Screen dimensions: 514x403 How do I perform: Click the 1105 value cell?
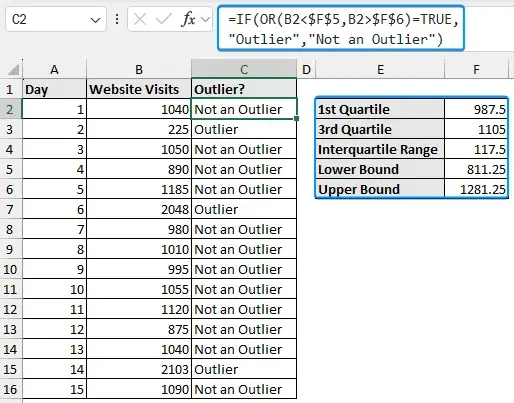coord(476,129)
